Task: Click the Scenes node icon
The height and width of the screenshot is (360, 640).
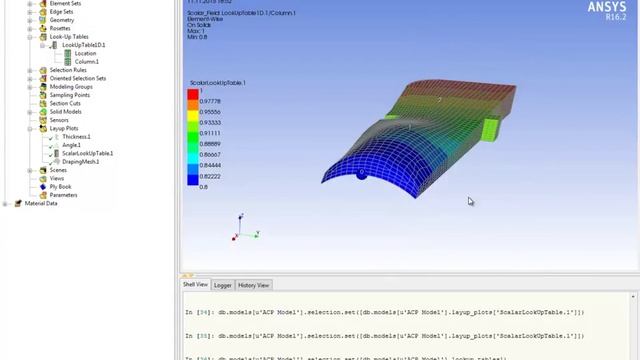Action: (43, 170)
